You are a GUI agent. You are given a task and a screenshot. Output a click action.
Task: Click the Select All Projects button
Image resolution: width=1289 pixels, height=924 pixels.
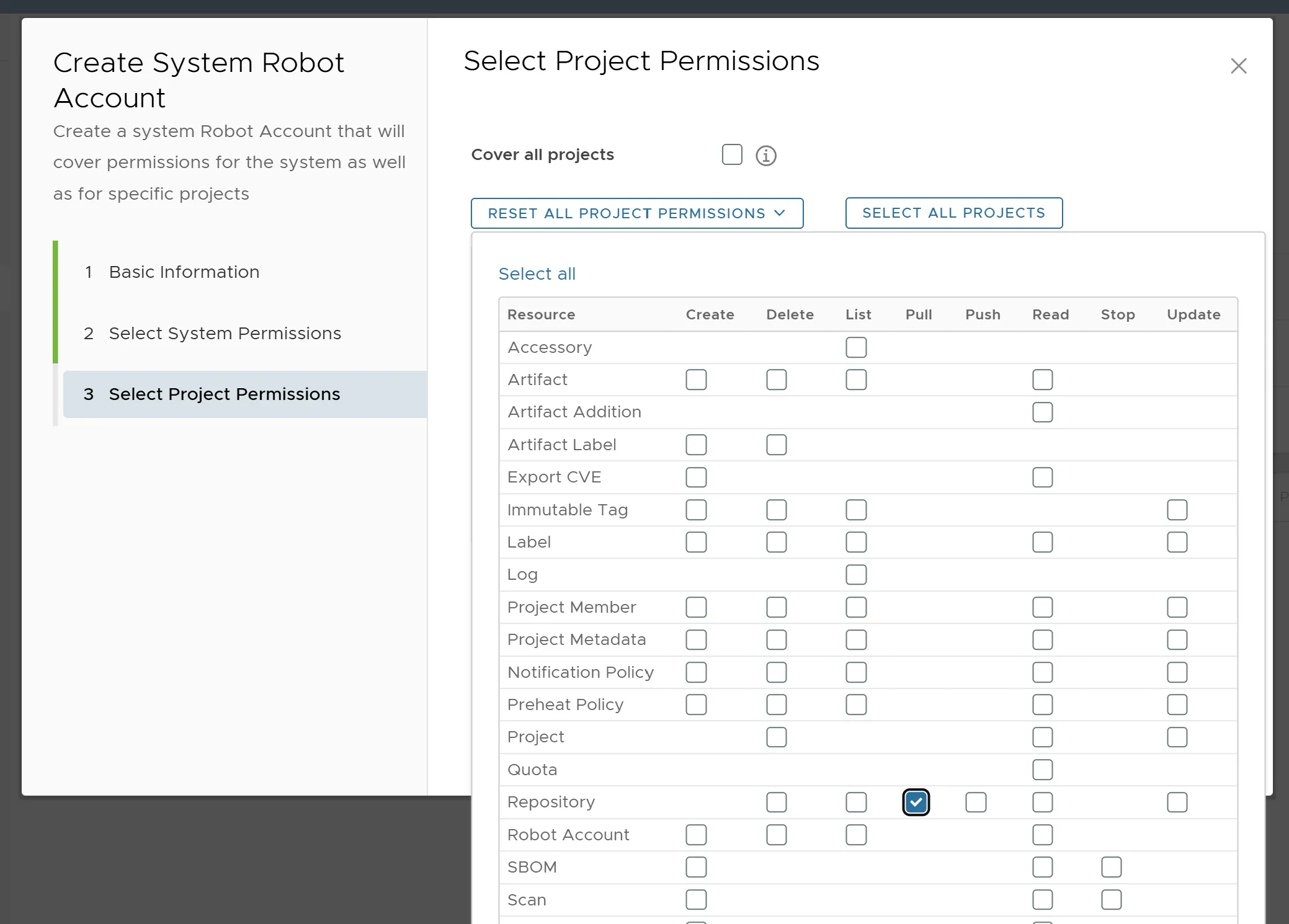click(953, 213)
